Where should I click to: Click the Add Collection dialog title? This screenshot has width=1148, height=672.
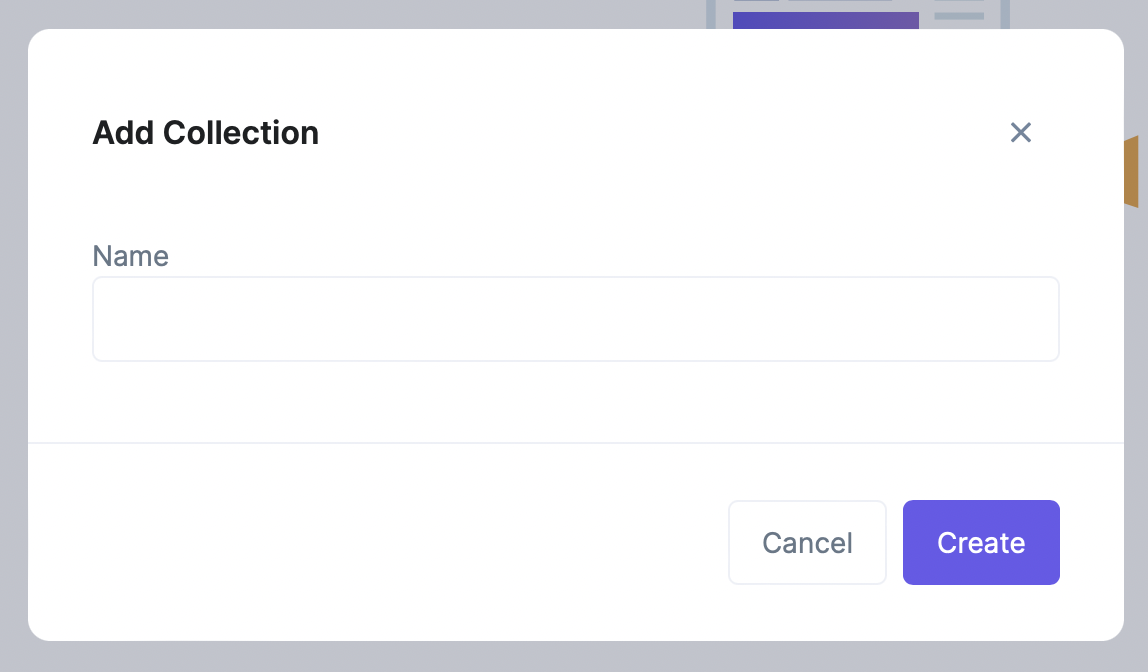pyautogui.click(x=205, y=132)
